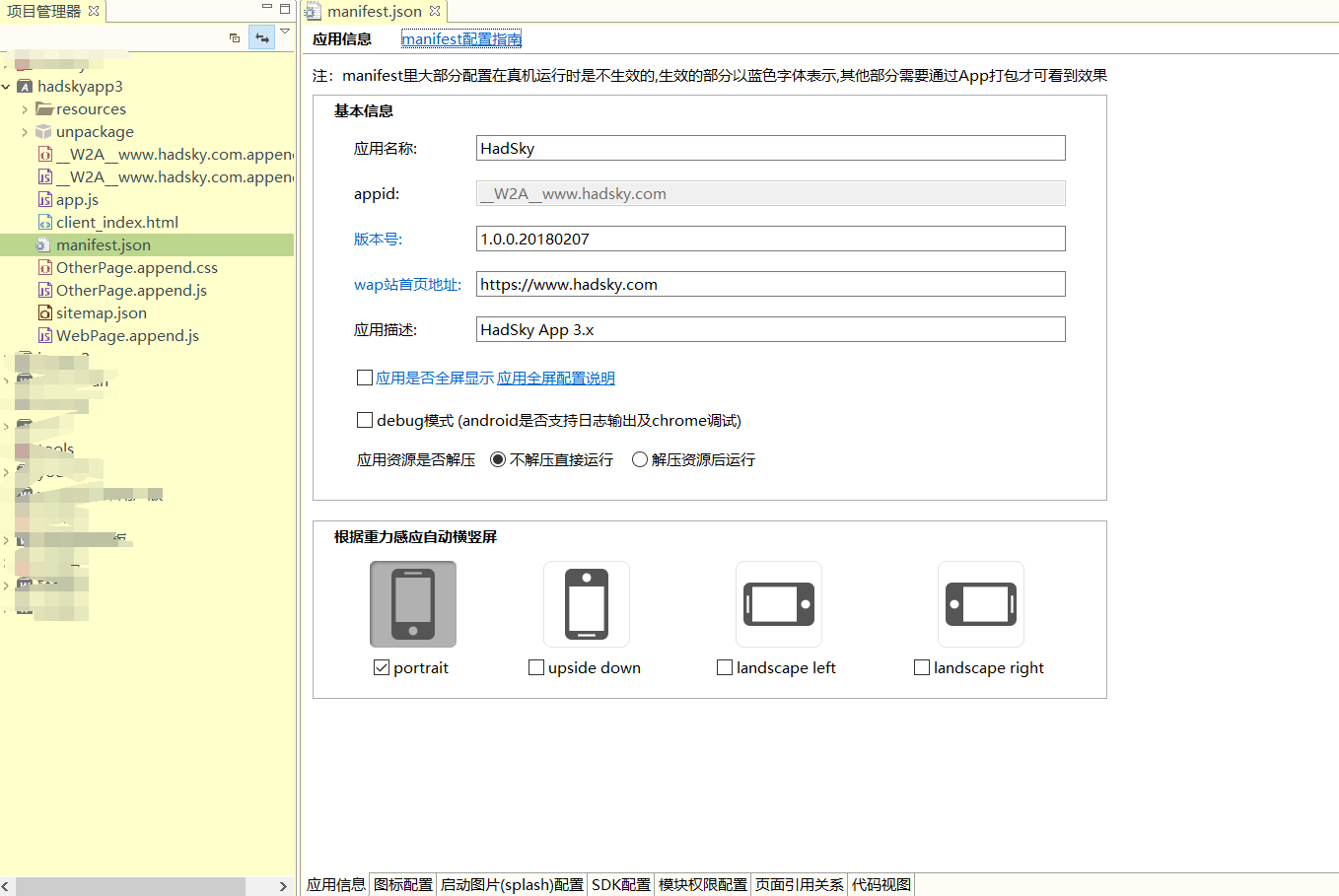This screenshot has height=896, width=1339.
Task: Click the 版本号 input field
Action: [x=771, y=239]
